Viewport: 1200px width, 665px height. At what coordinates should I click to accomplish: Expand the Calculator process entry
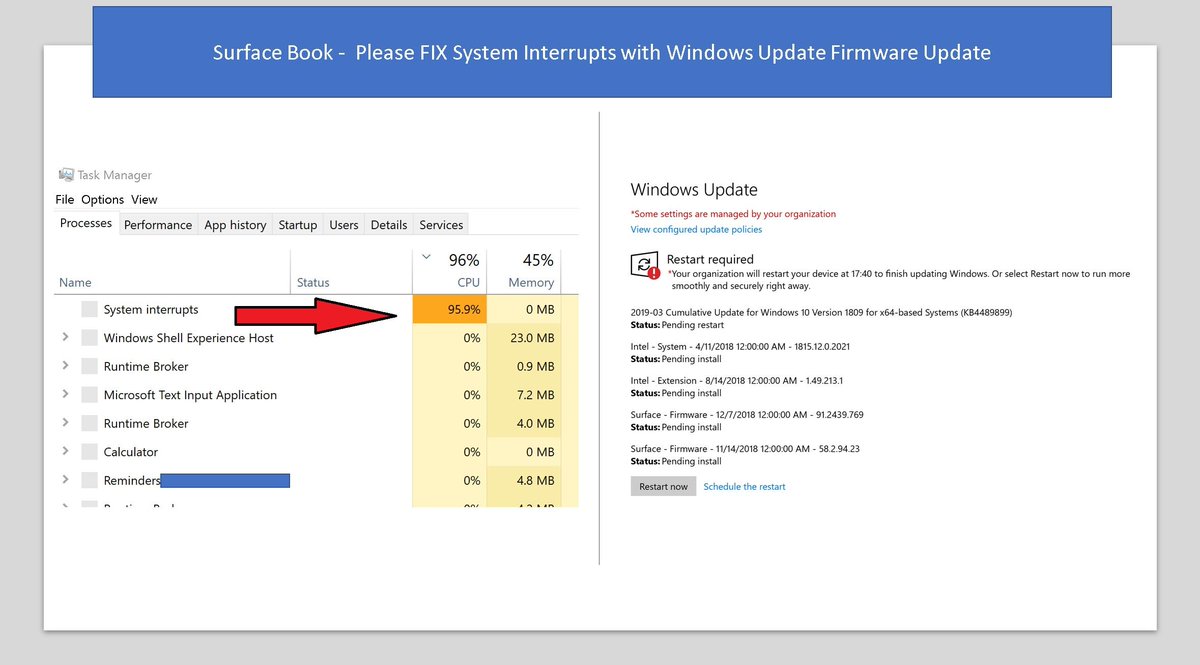[x=68, y=452]
